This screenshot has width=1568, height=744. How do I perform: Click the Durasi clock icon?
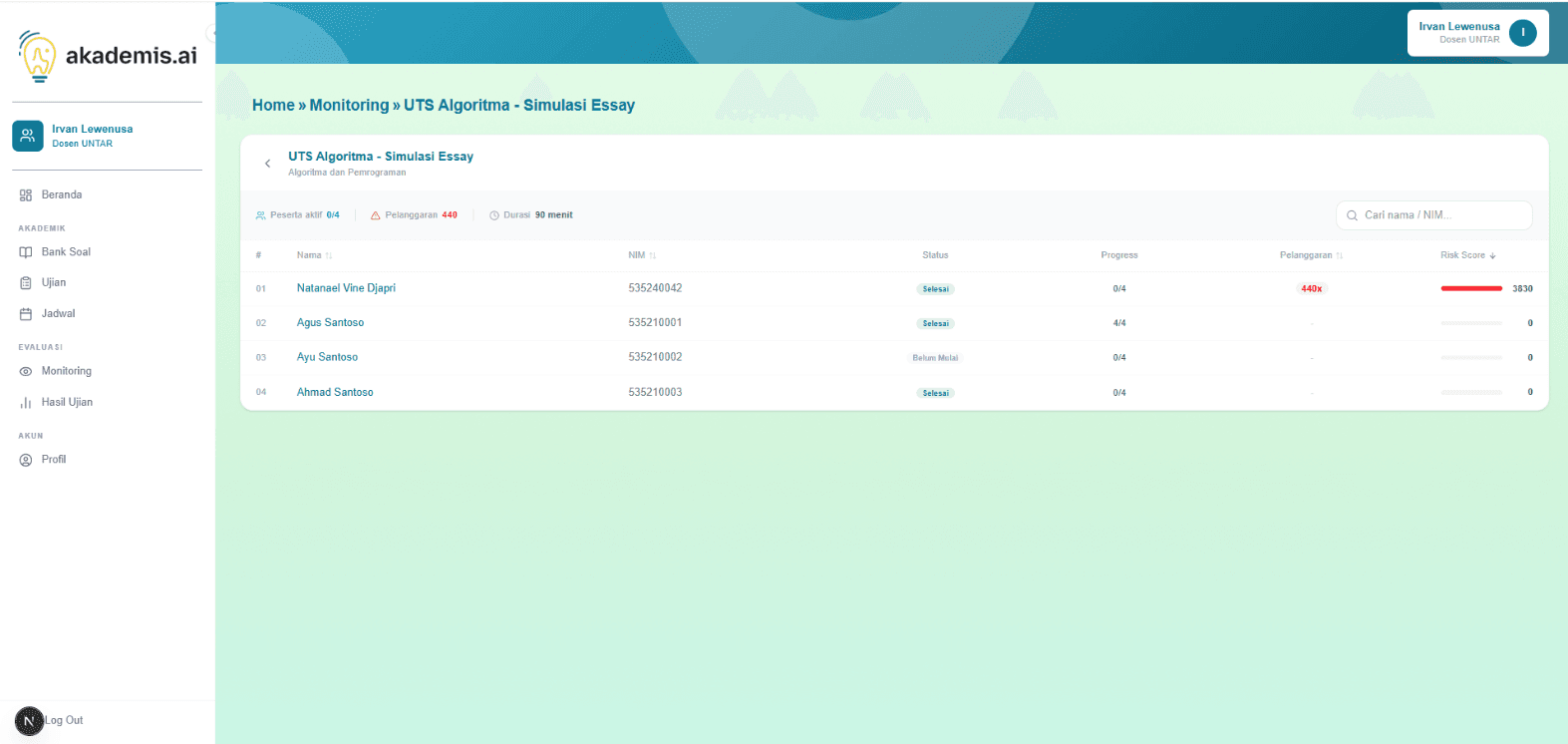pos(494,215)
